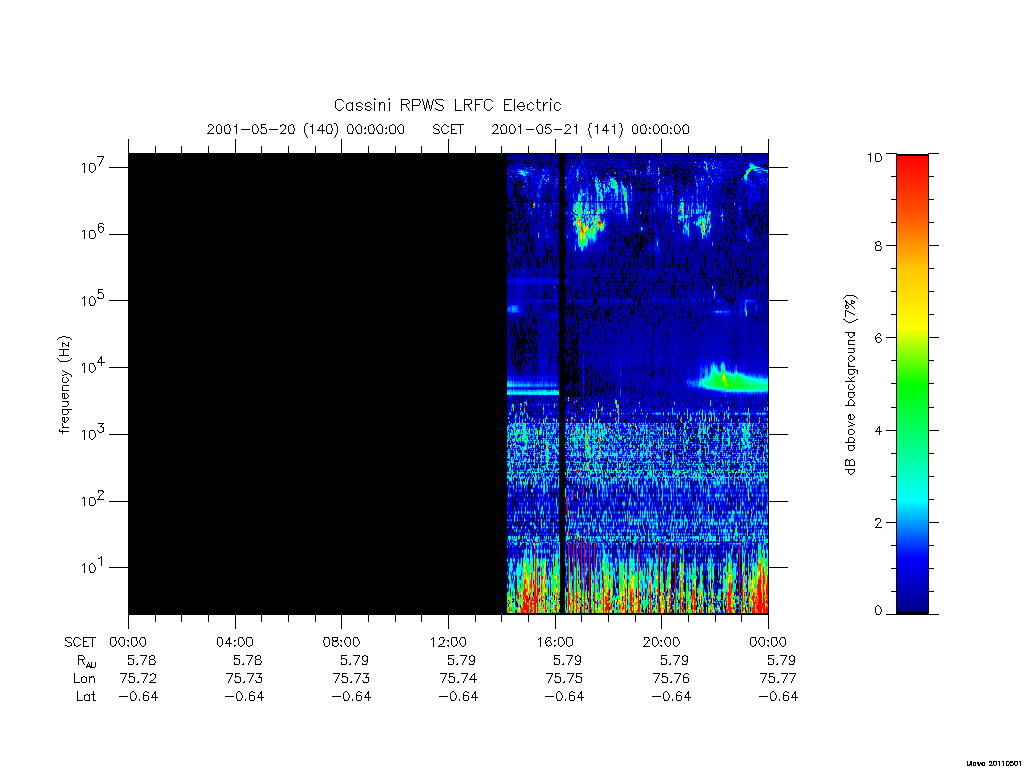Click the '20:00' time tick label
This screenshot has width=1024, height=768.
pos(662,642)
